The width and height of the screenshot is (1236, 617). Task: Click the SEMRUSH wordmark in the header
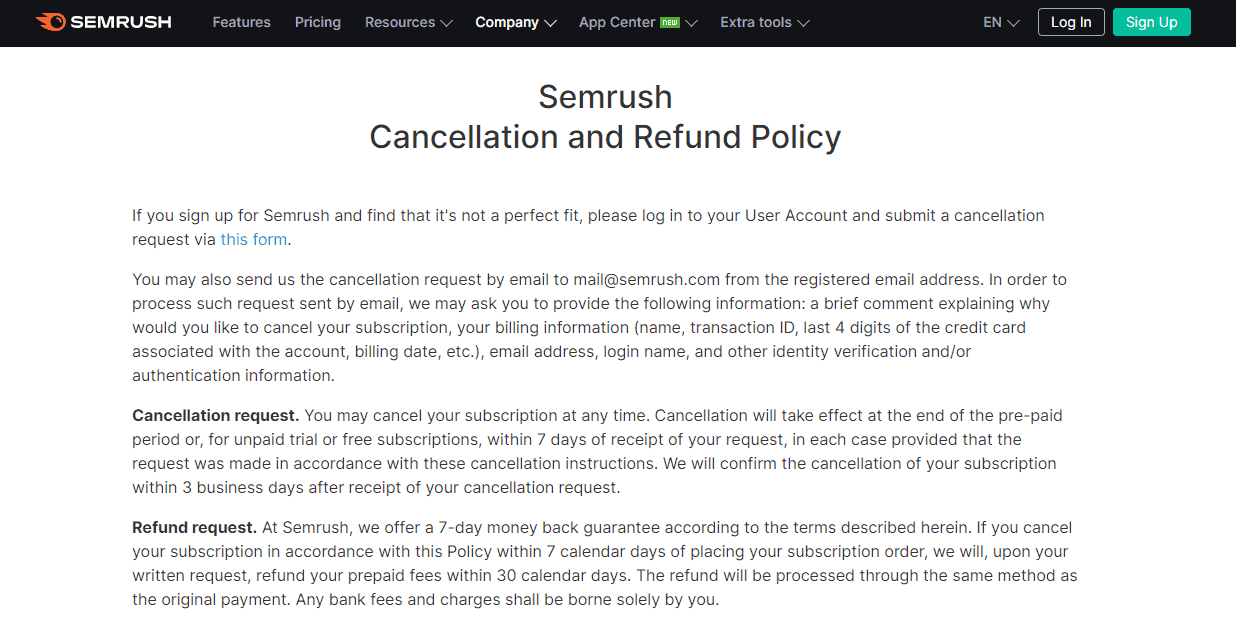click(x=121, y=22)
